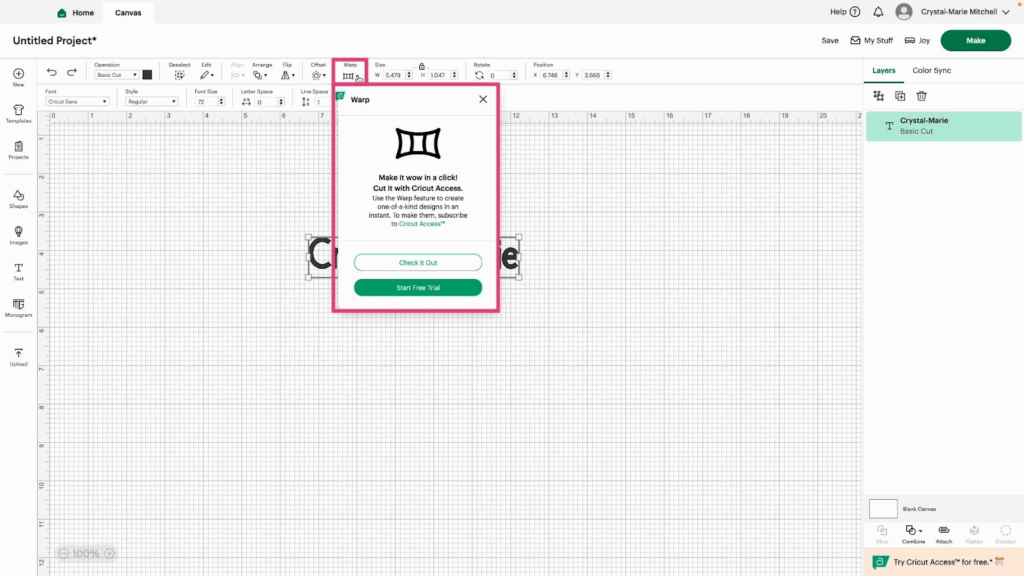Screen dimensions: 1024x576
Task: Select the Crystal-Marie layer row
Action: coord(944,126)
